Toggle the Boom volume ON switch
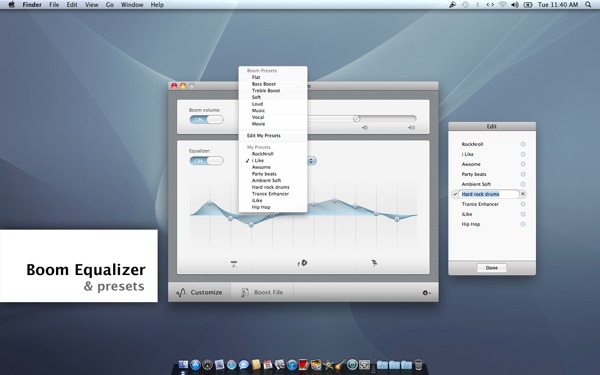Screen dimensions: 600x375 point(207,120)
